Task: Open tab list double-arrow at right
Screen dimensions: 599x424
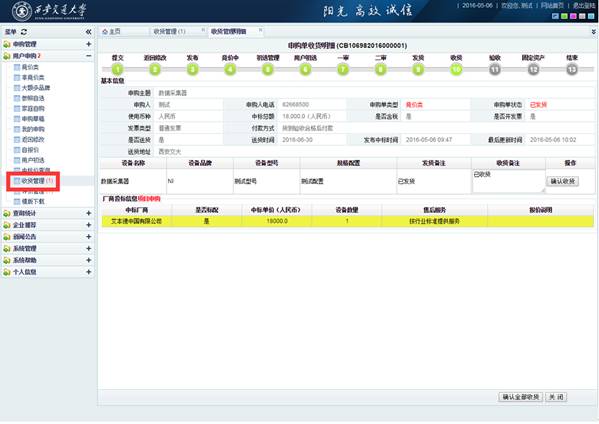Action: point(594,32)
